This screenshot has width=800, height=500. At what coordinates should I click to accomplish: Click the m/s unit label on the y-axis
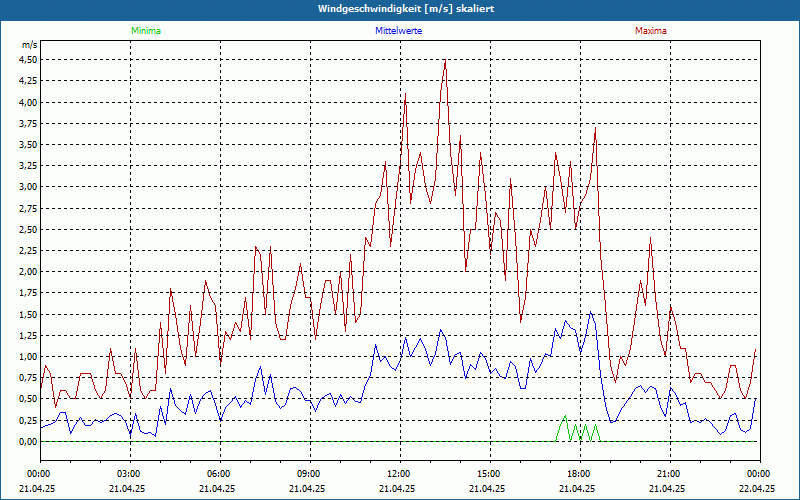(x=29, y=46)
